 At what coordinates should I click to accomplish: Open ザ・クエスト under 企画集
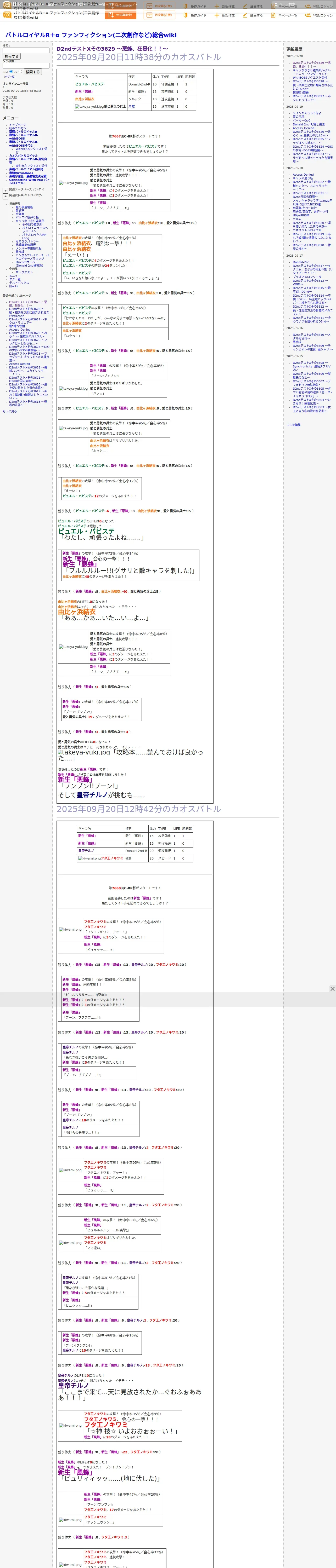(24, 272)
